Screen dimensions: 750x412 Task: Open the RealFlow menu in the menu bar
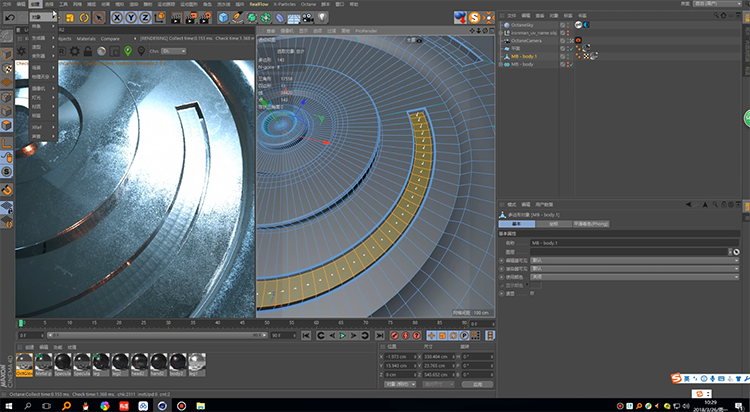pyautogui.click(x=259, y=4)
